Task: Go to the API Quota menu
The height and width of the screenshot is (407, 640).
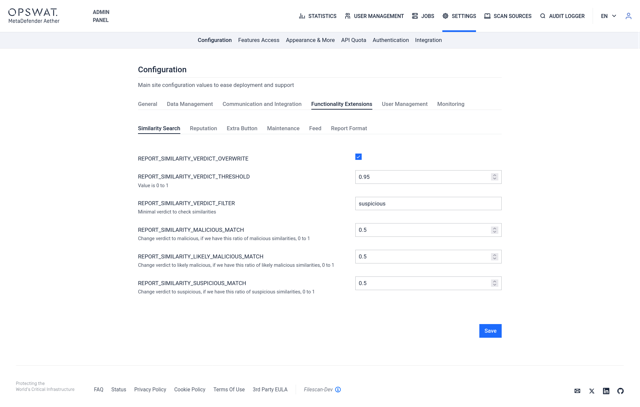Action: click(x=353, y=40)
